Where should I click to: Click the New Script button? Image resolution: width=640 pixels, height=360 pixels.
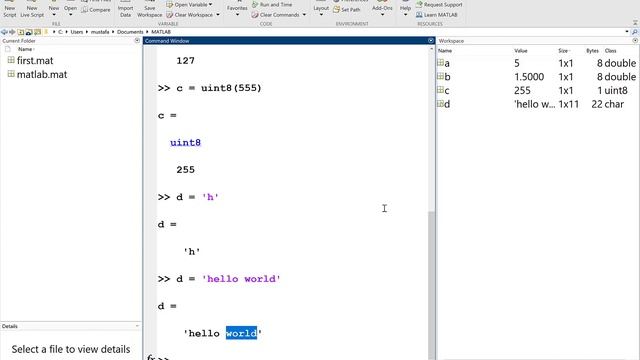10,10
